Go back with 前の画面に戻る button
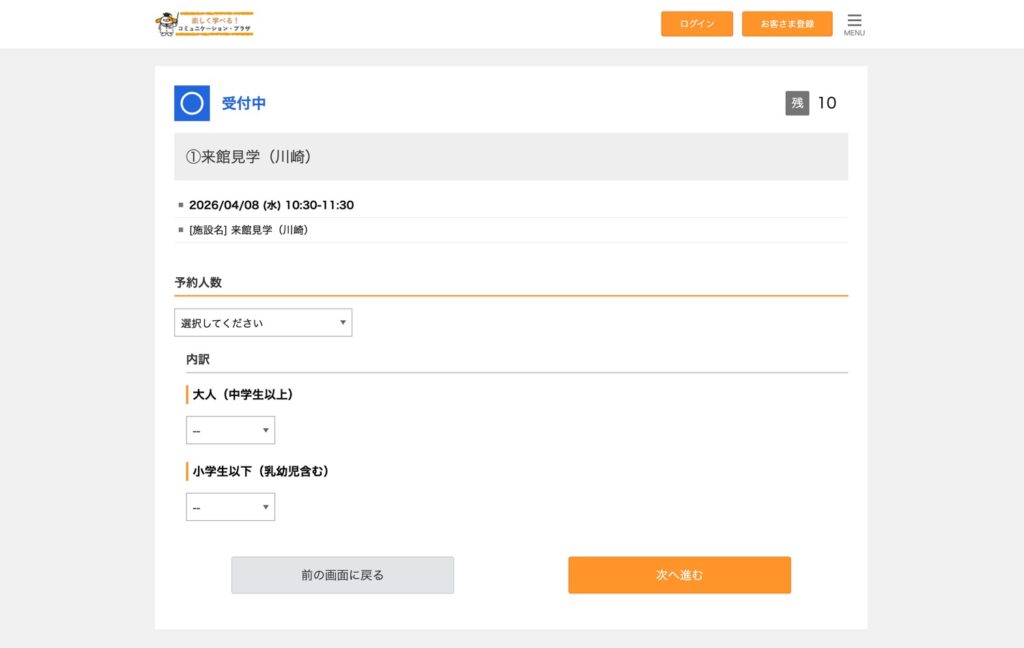The height and width of the screenshot is (648, 1024). coord(342,575)
